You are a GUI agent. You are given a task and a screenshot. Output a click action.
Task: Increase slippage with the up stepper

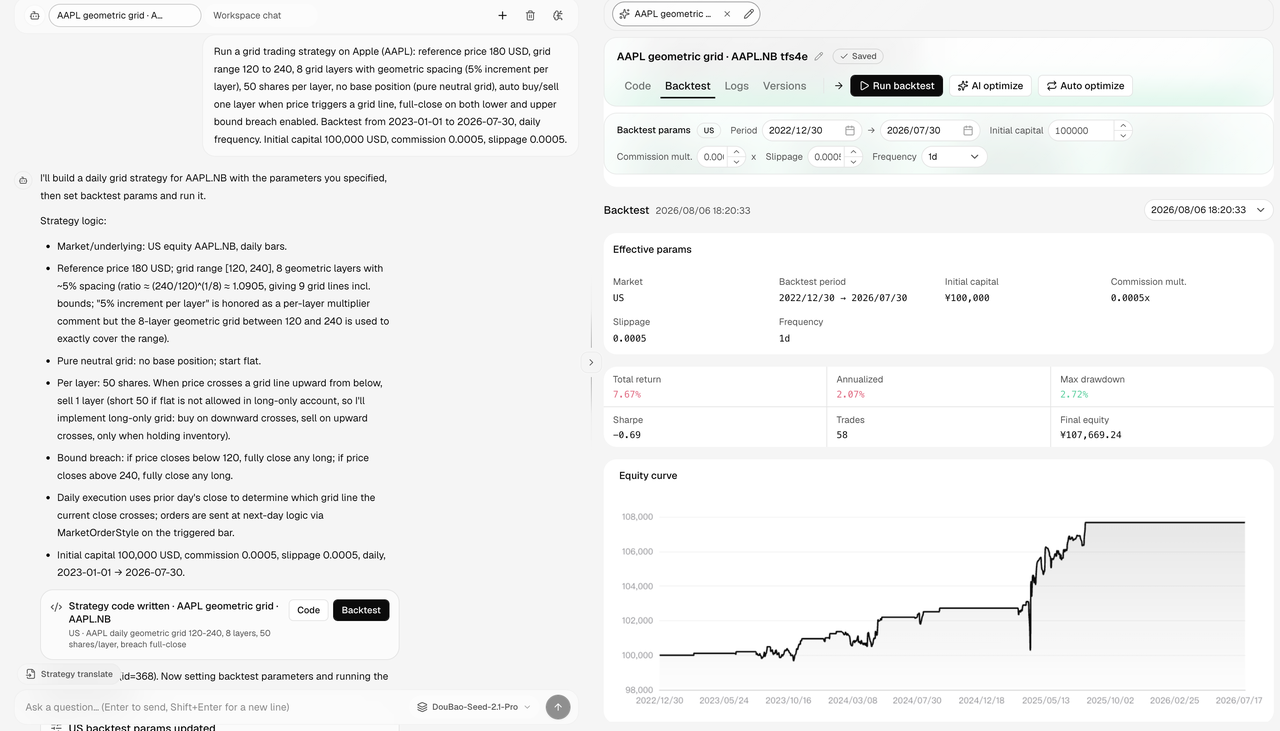853,152
